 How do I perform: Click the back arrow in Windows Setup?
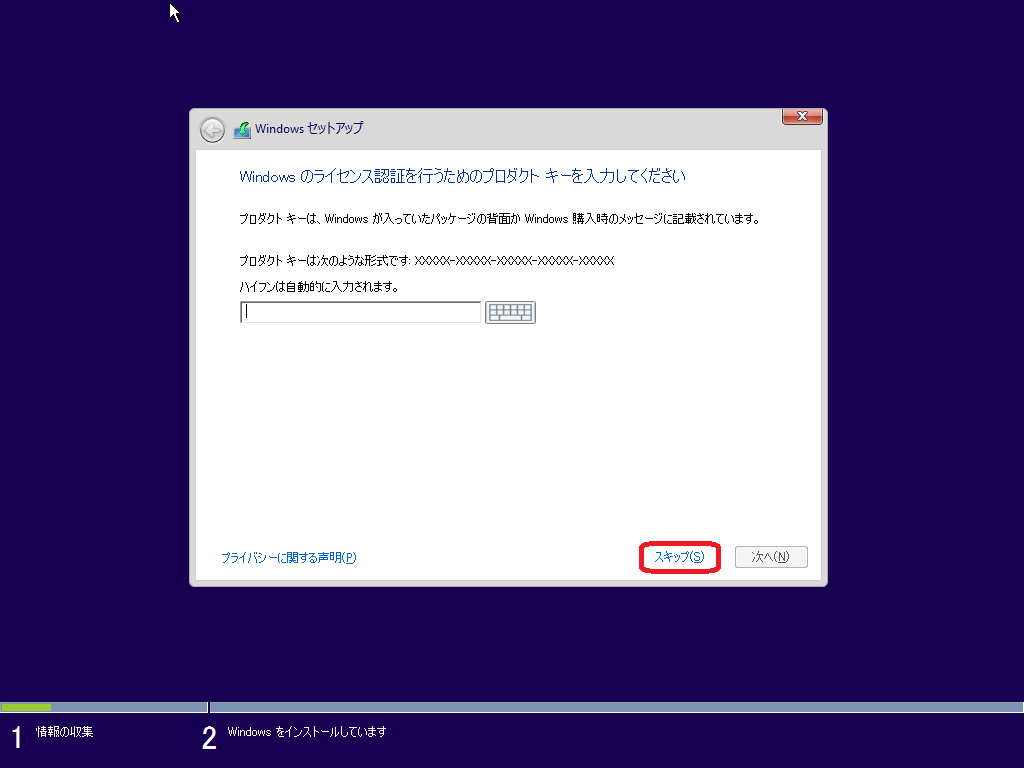click(212, 130)
